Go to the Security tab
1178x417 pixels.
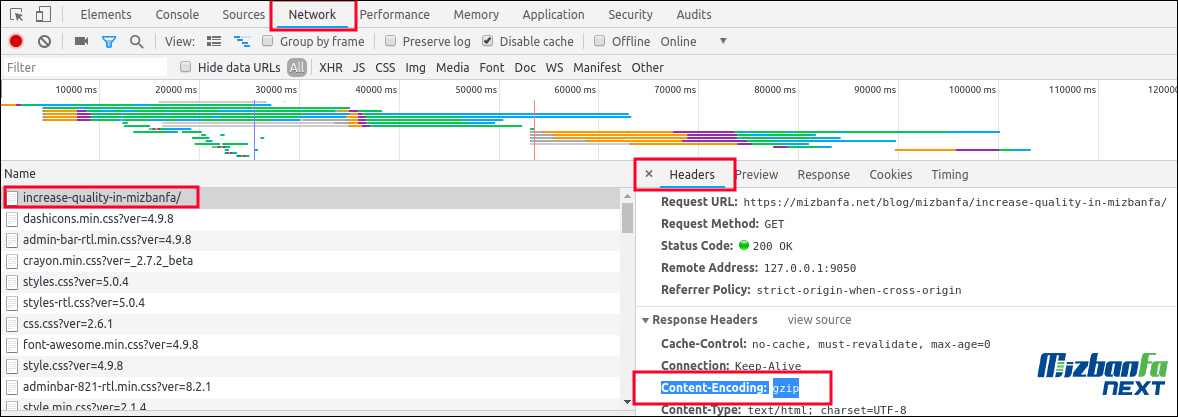(630, 14)
